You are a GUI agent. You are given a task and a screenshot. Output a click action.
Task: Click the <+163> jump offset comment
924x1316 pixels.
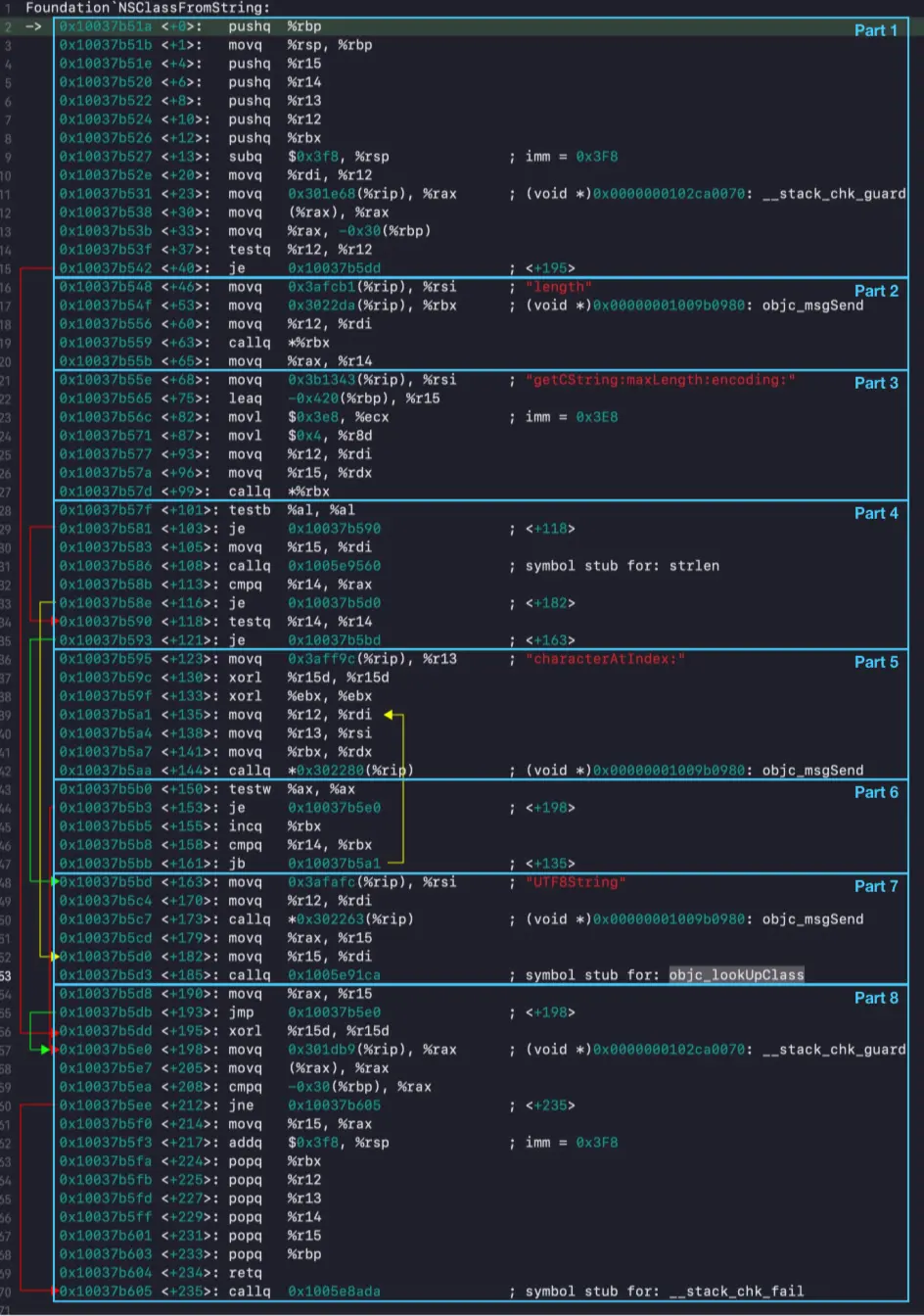coord(550,640)
